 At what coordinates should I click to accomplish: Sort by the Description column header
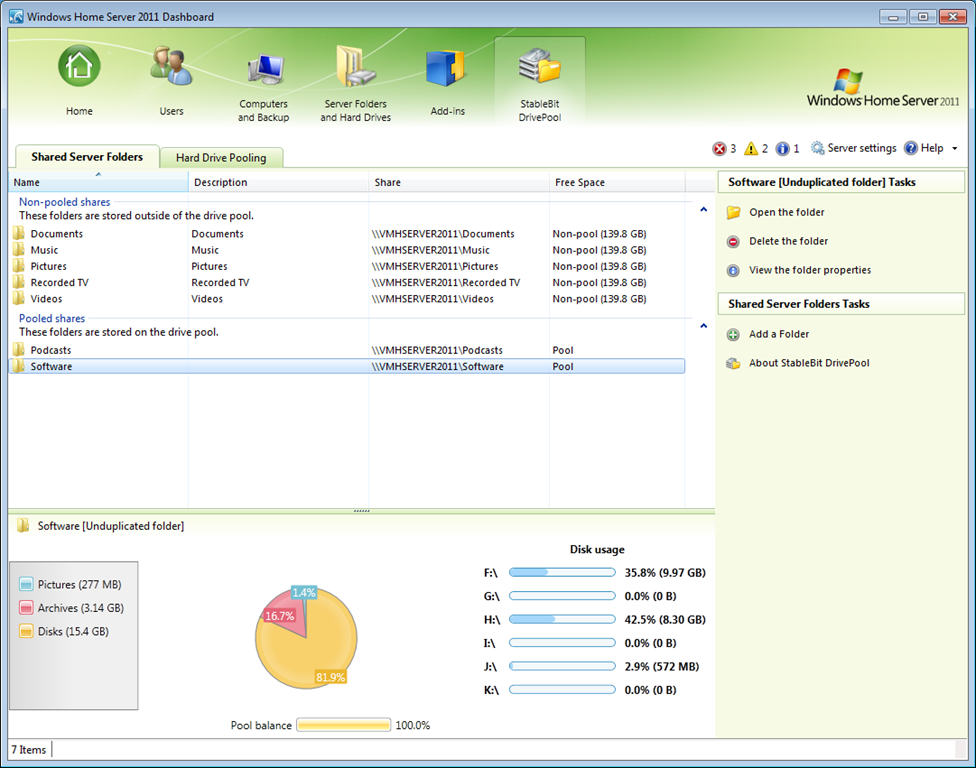point(278,182)
